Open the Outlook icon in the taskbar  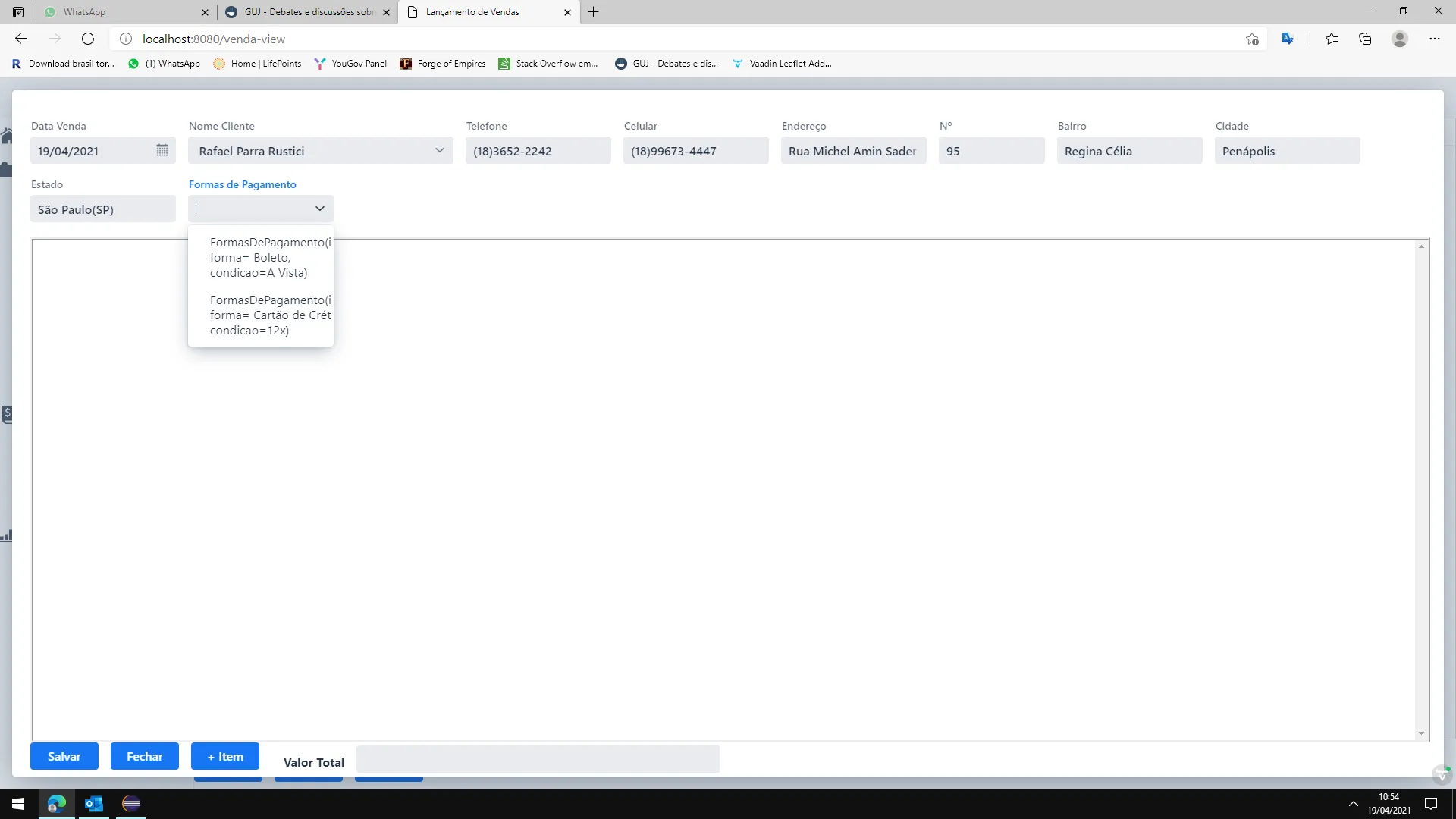coord(94,804)
